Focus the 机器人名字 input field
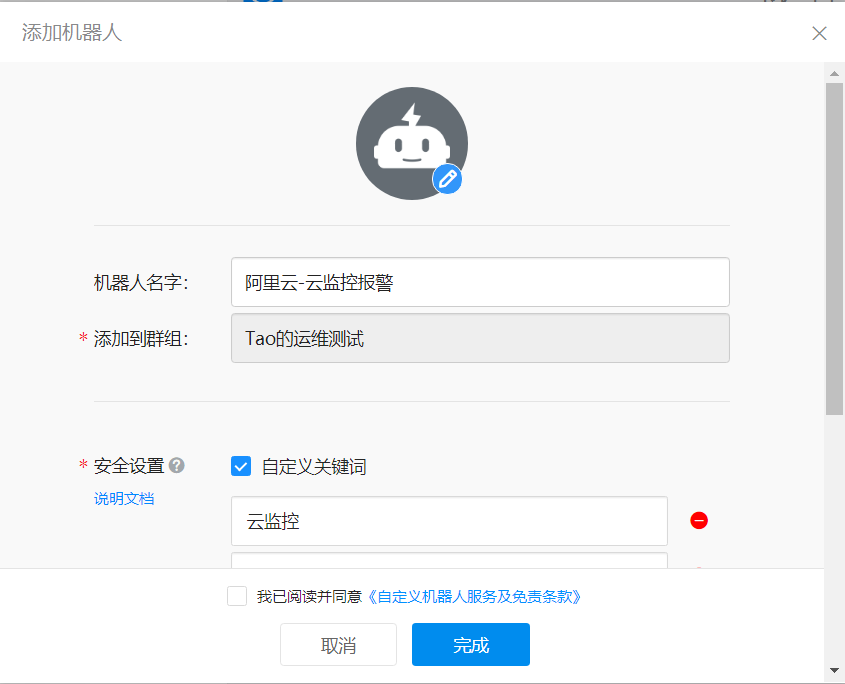The height and width of the screenshot is (684, 845). (x=480, y=282)
